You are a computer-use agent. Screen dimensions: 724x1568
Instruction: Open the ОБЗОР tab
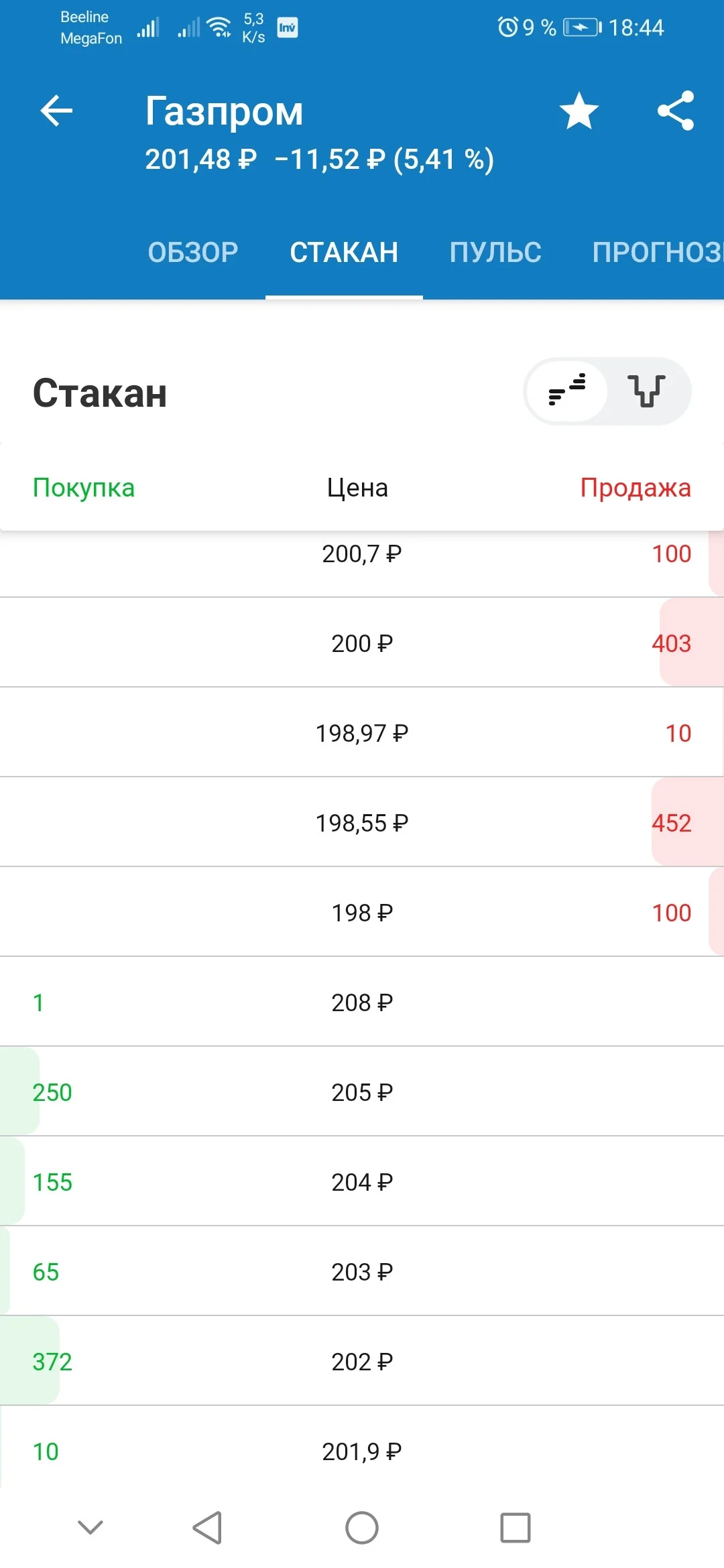(193, 253)
